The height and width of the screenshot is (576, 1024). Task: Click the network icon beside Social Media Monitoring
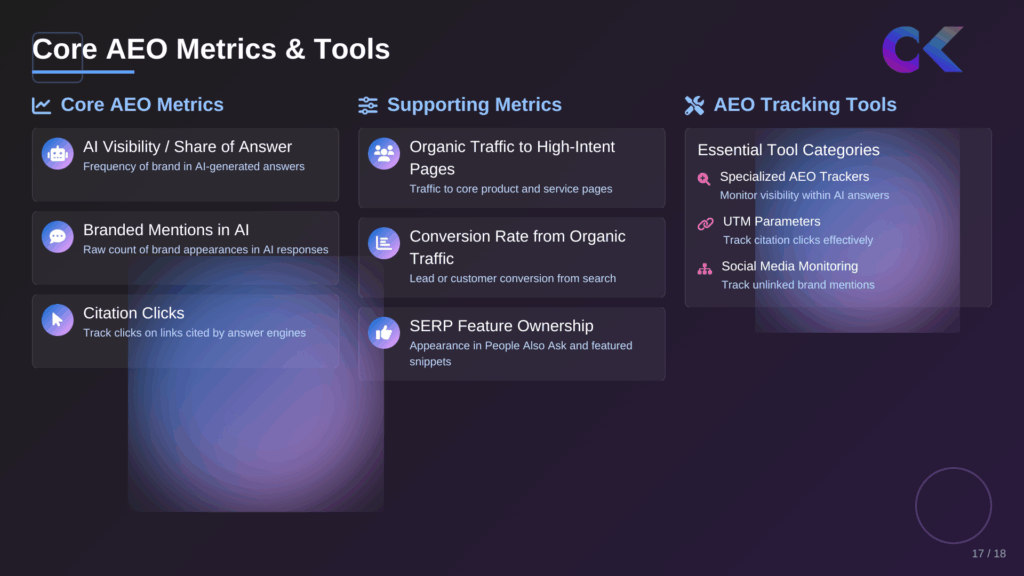pos(703,268)
